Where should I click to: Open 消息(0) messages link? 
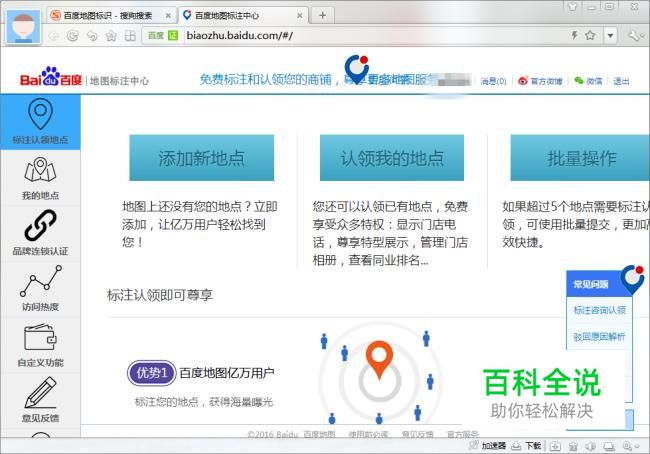point(493,81)
